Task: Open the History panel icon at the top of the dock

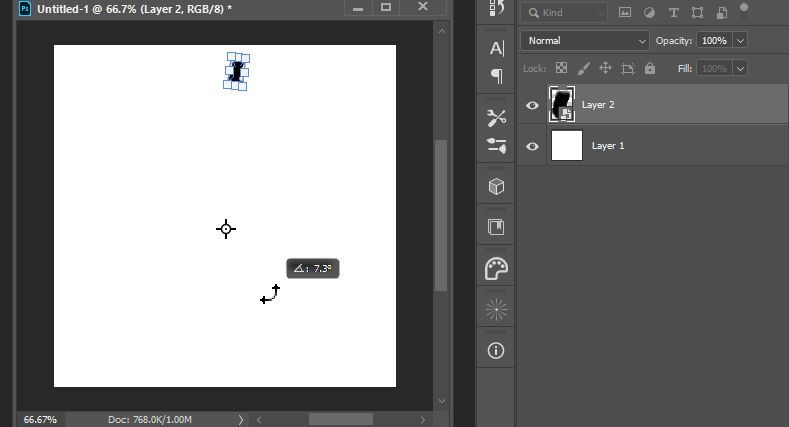Action: click(496, 8)
